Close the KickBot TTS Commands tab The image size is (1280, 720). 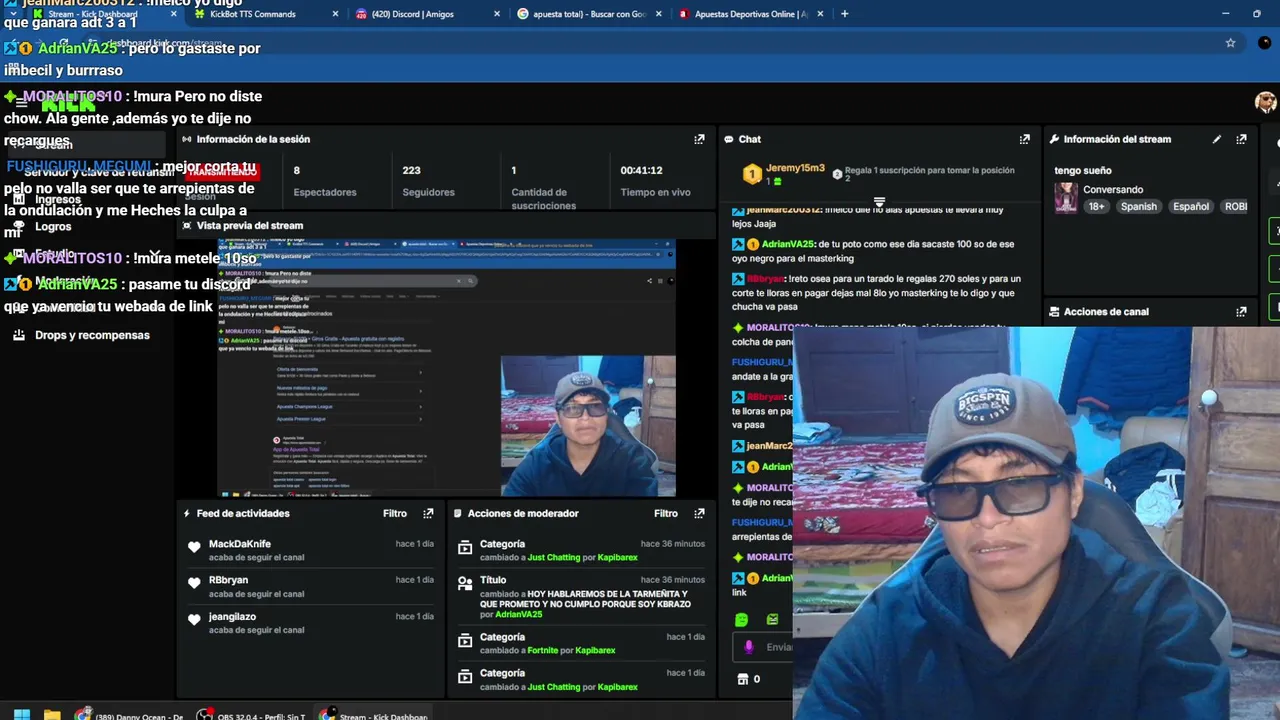click(334, 14)
